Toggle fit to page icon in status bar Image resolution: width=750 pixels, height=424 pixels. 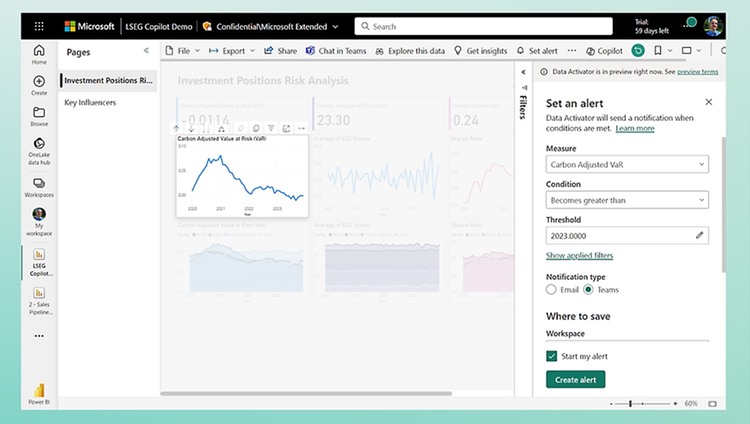(712, 404)
